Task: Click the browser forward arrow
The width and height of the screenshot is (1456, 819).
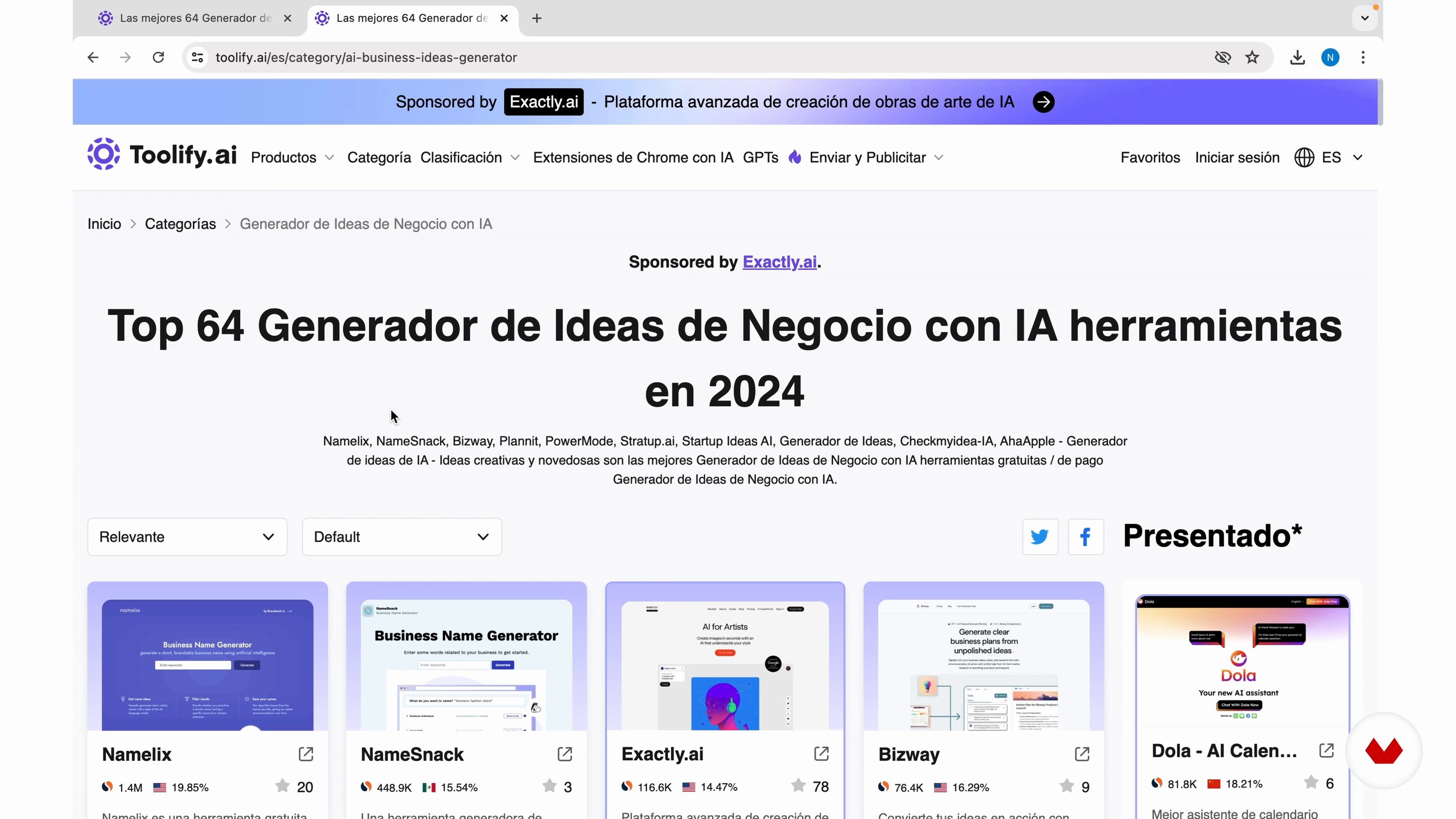Action: click(x=126, y=57)
